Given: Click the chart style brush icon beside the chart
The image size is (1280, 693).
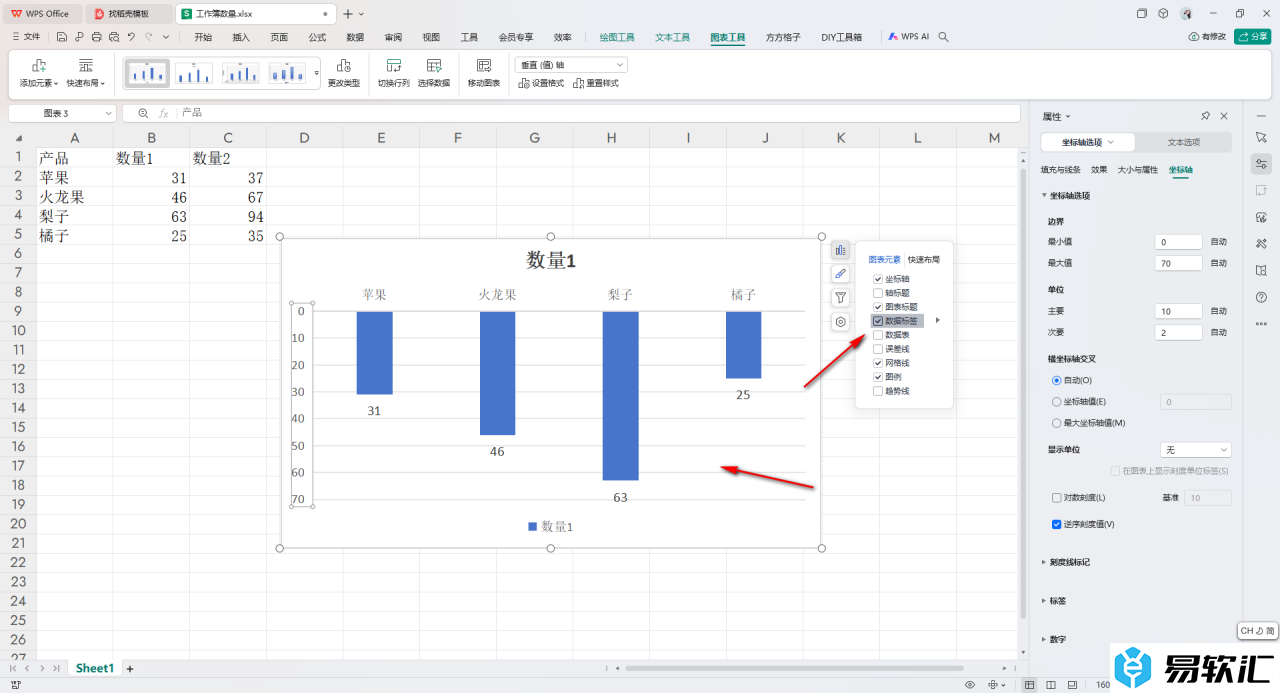Looking at the screenshot, I should [841, 274].
